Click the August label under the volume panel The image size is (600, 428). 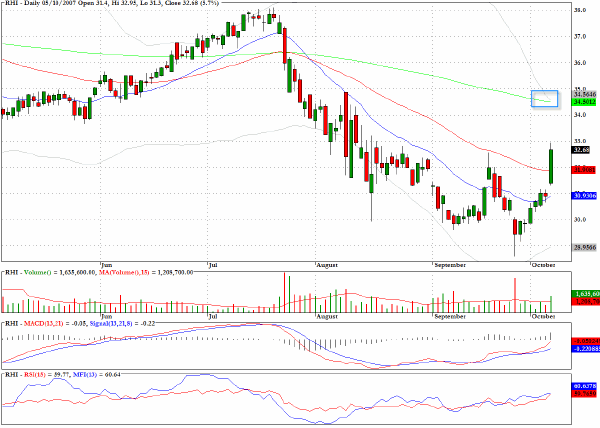(x=327, y=316)
